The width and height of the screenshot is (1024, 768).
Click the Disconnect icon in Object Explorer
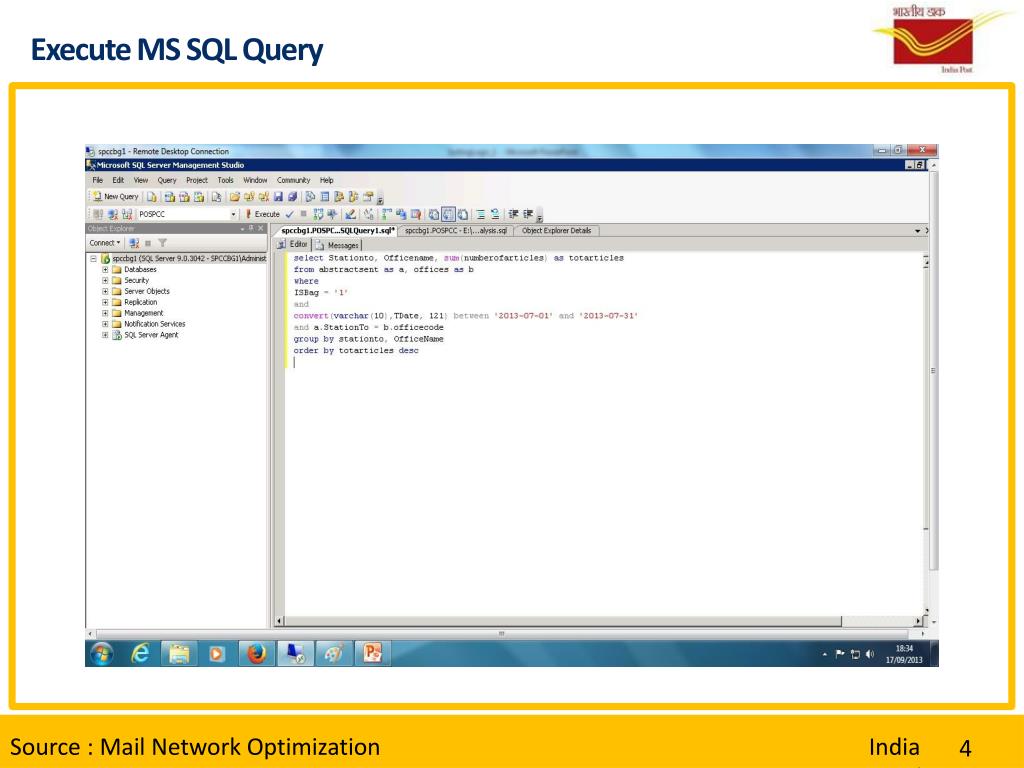point(135,243)
